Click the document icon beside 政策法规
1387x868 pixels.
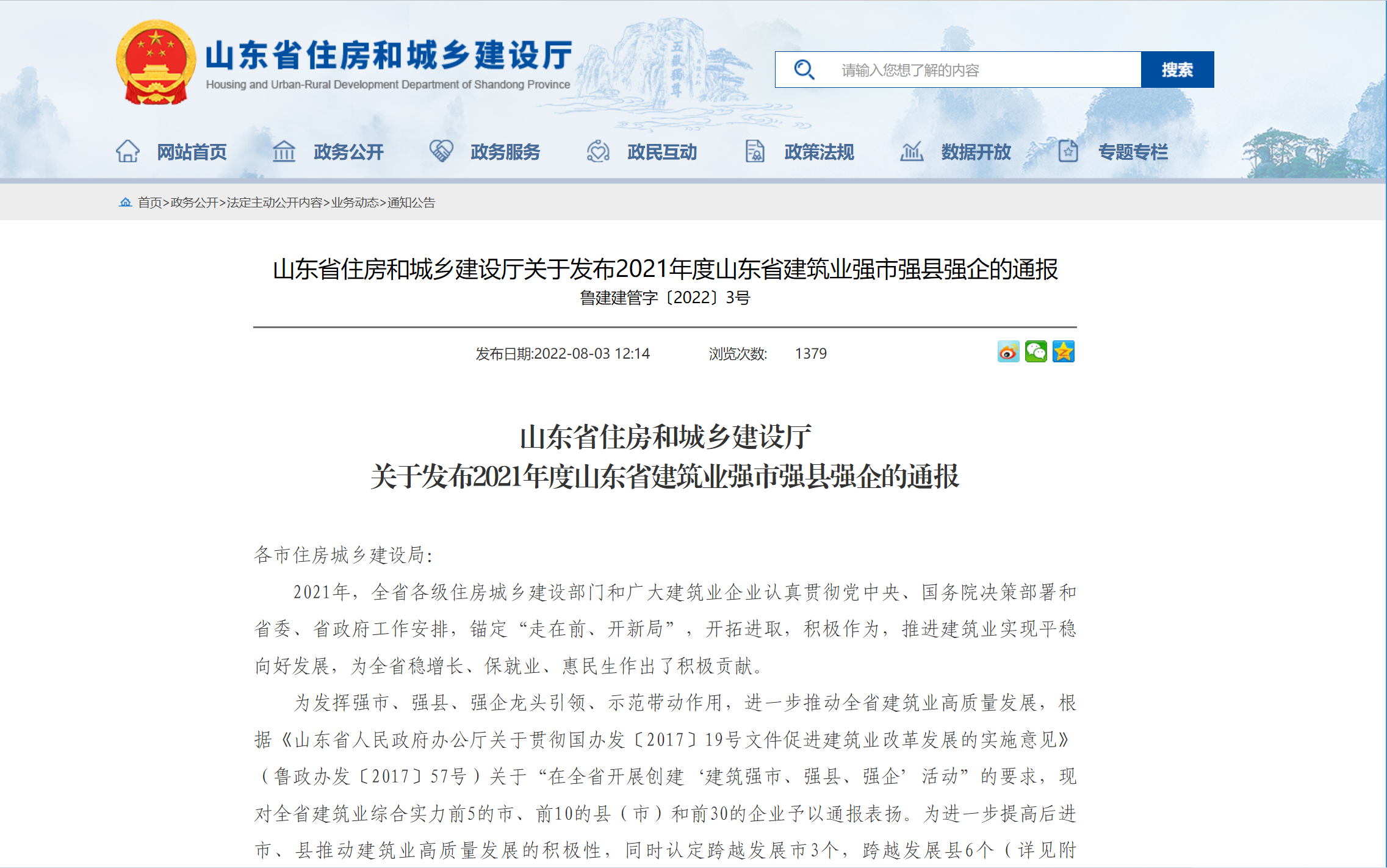755,151
